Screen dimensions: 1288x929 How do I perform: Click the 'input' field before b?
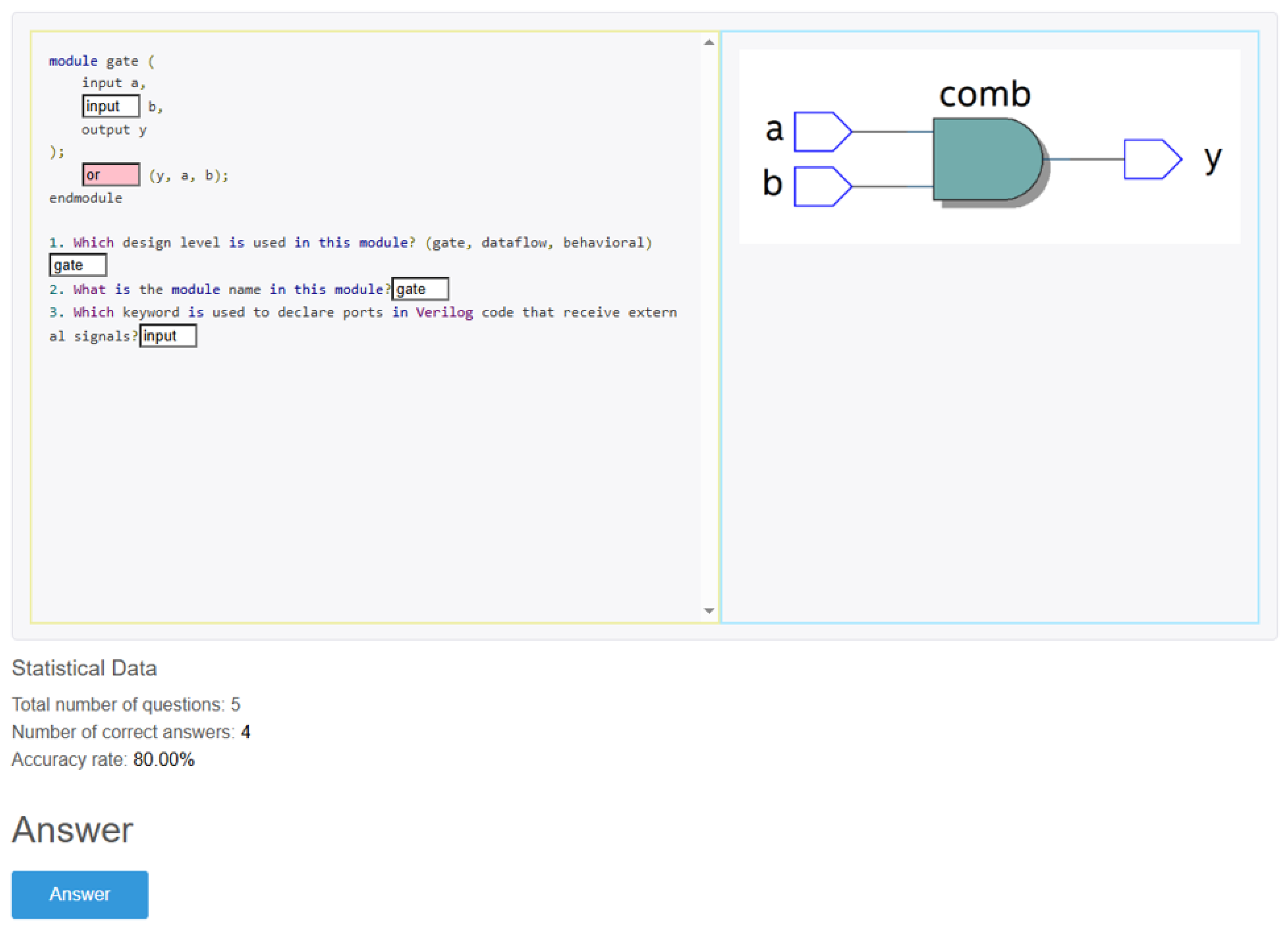(x=111, y=106)
